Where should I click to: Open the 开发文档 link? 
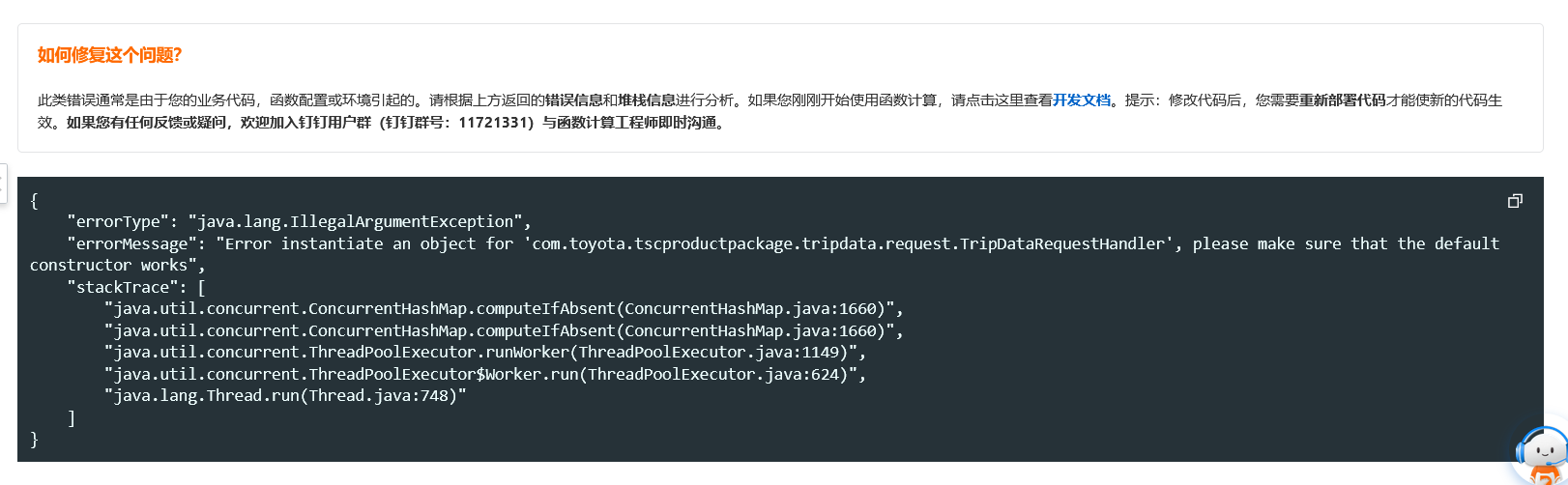point(1082,100)
